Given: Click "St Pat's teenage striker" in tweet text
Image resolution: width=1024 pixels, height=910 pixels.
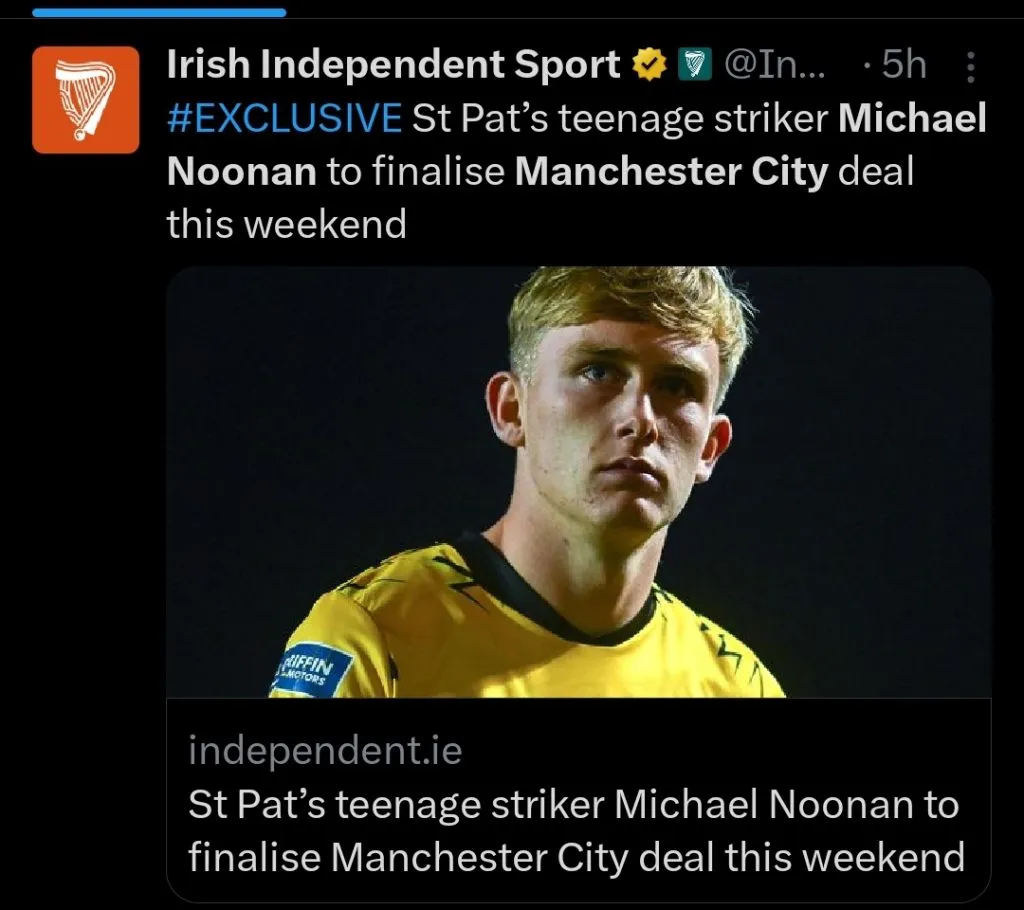Looking at the screenshot, I should point(620,119).
